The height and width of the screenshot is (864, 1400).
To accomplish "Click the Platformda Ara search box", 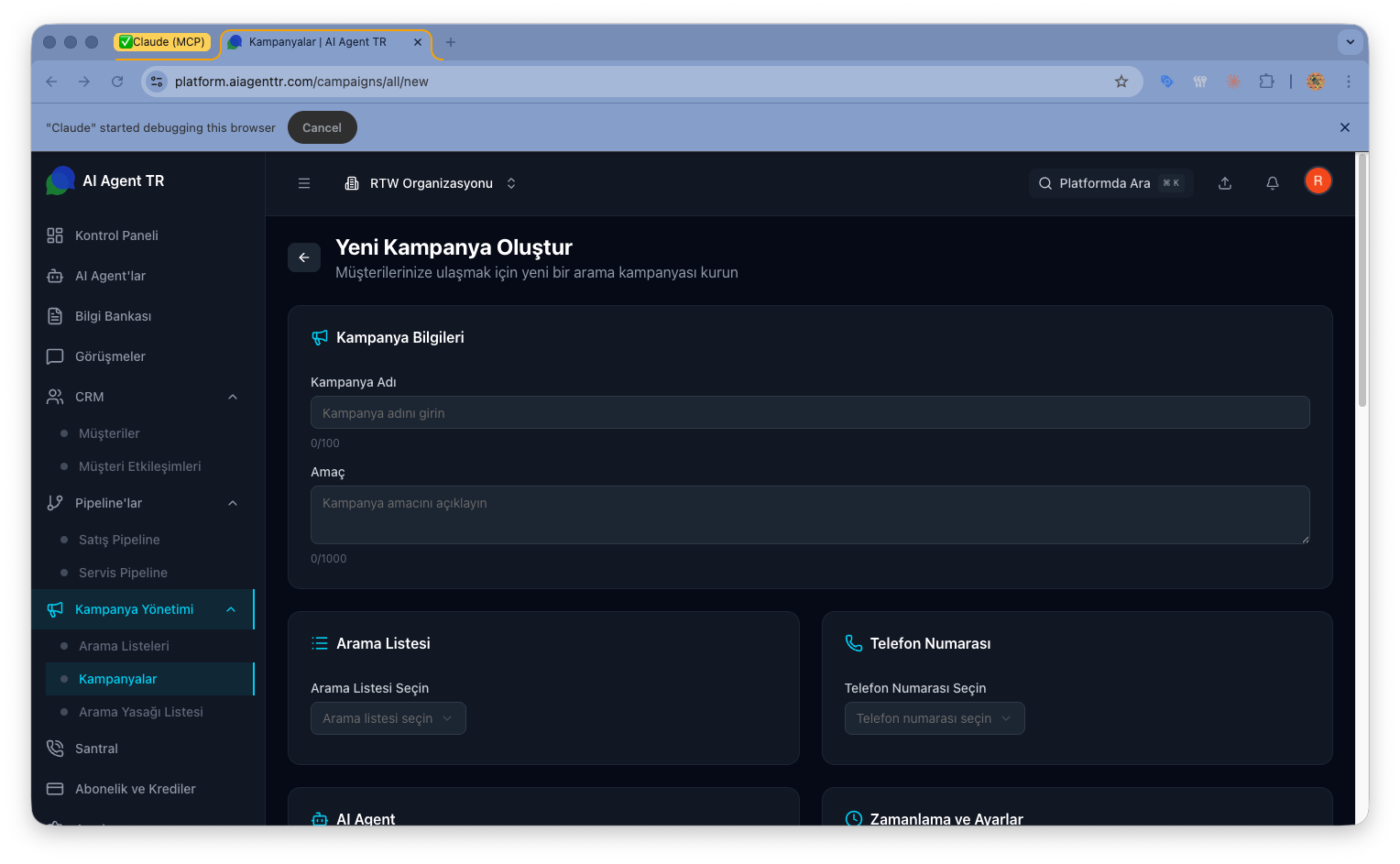I will pos(1110,183).
